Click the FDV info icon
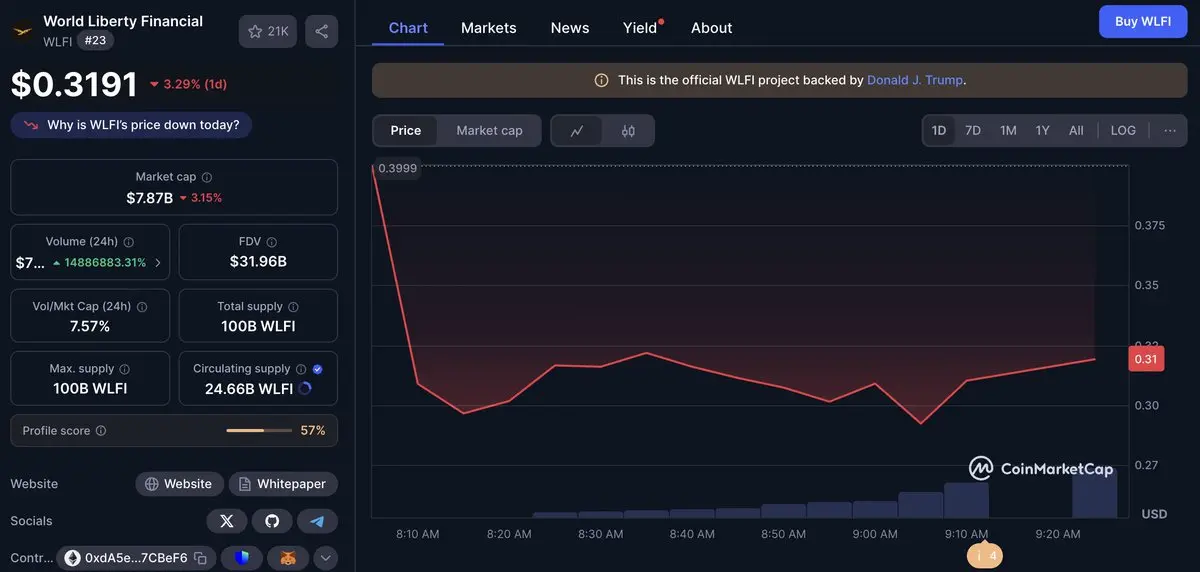 pos(272,242)
